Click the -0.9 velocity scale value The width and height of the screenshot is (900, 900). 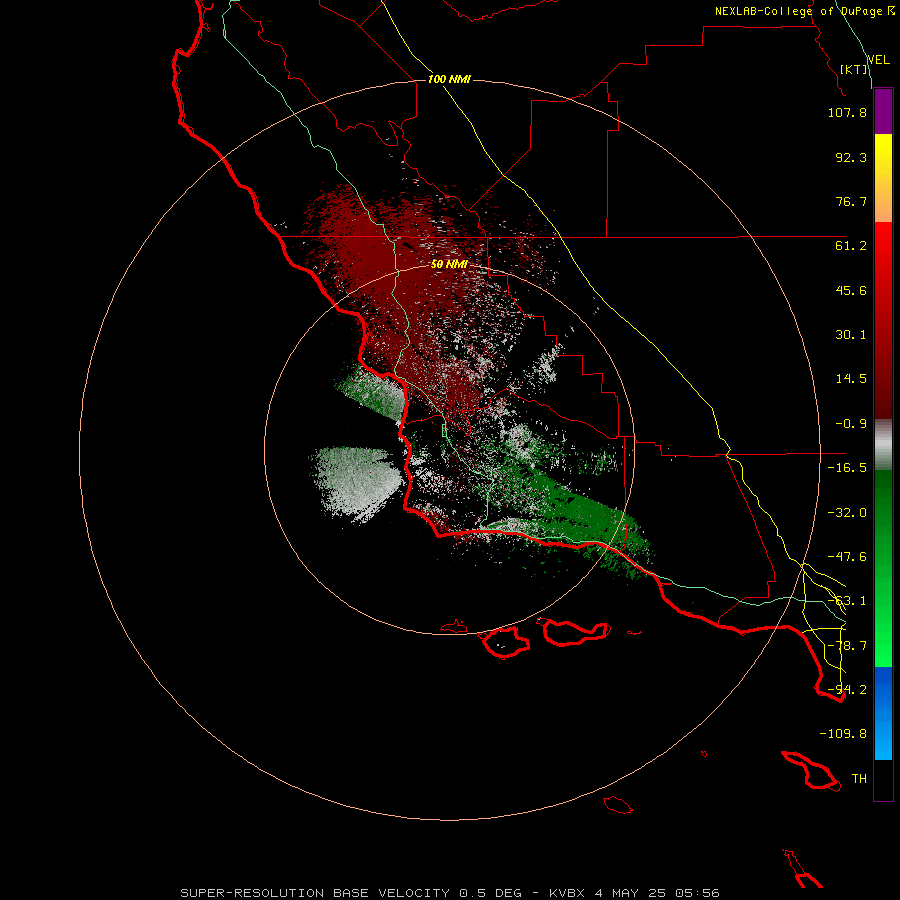[x=851, y=424]
